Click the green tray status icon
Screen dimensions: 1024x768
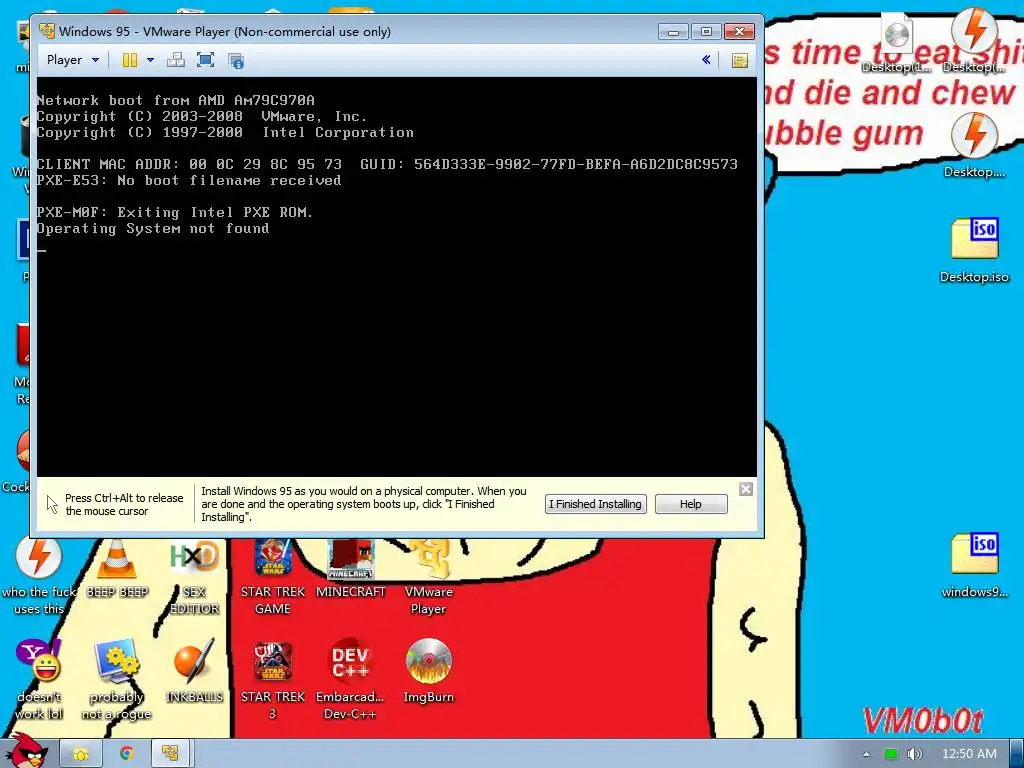pyautogui.click(x=891, y=754)
